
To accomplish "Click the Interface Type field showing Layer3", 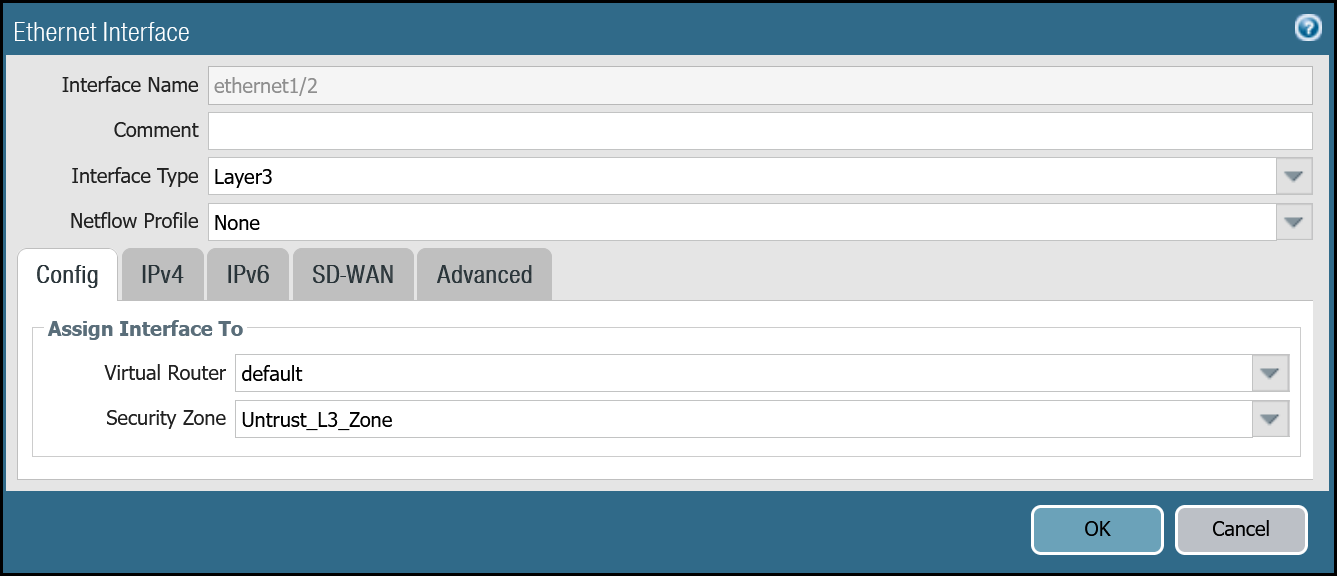I will (x=741, y=177).
